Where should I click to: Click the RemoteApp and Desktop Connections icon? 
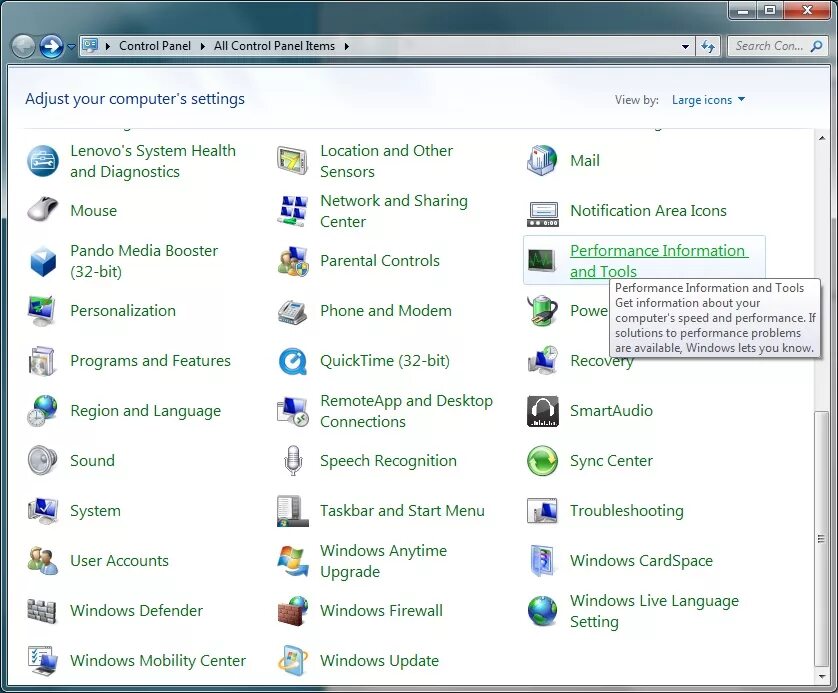tap(292, 411)
